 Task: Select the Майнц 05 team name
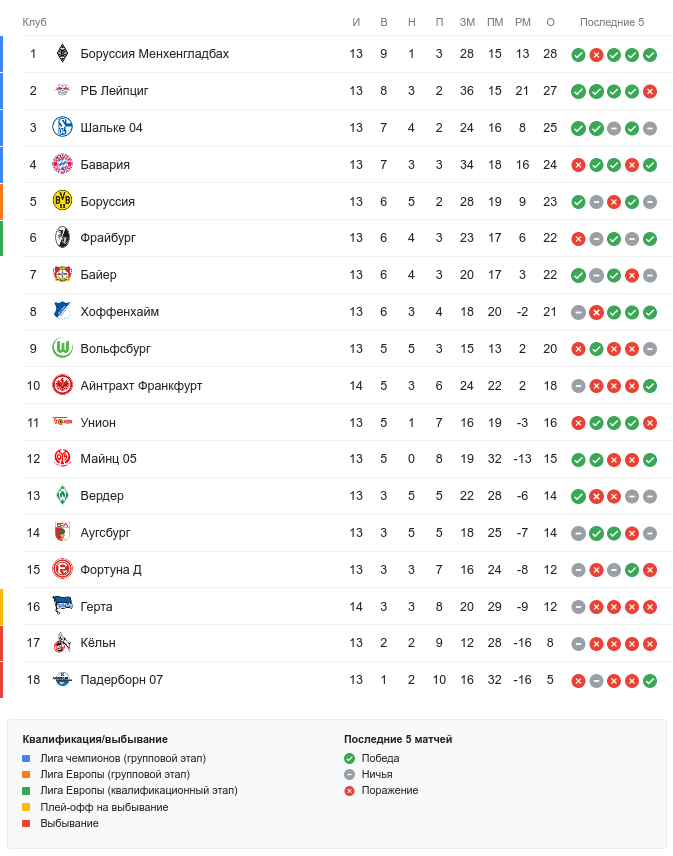pos(108,459)
